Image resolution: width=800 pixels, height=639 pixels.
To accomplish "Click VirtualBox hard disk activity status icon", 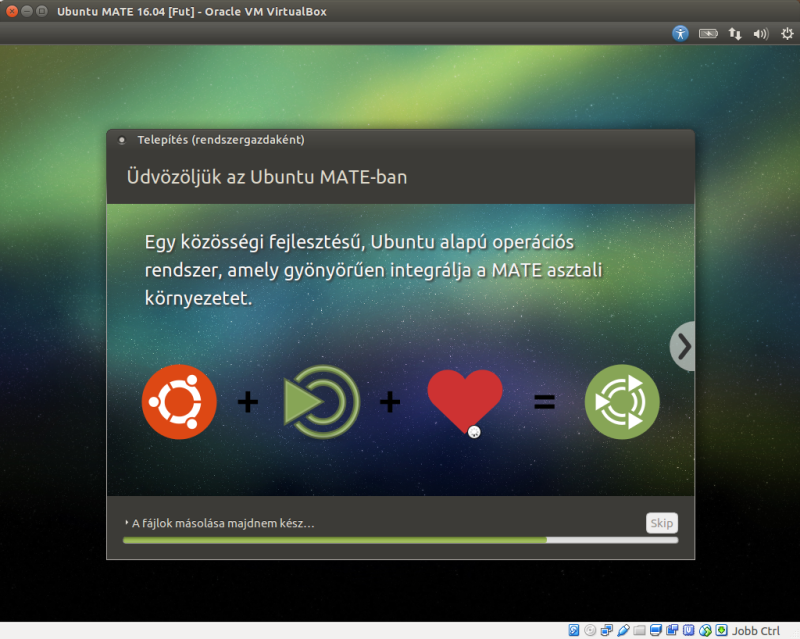I will click(x=574, y=630).
